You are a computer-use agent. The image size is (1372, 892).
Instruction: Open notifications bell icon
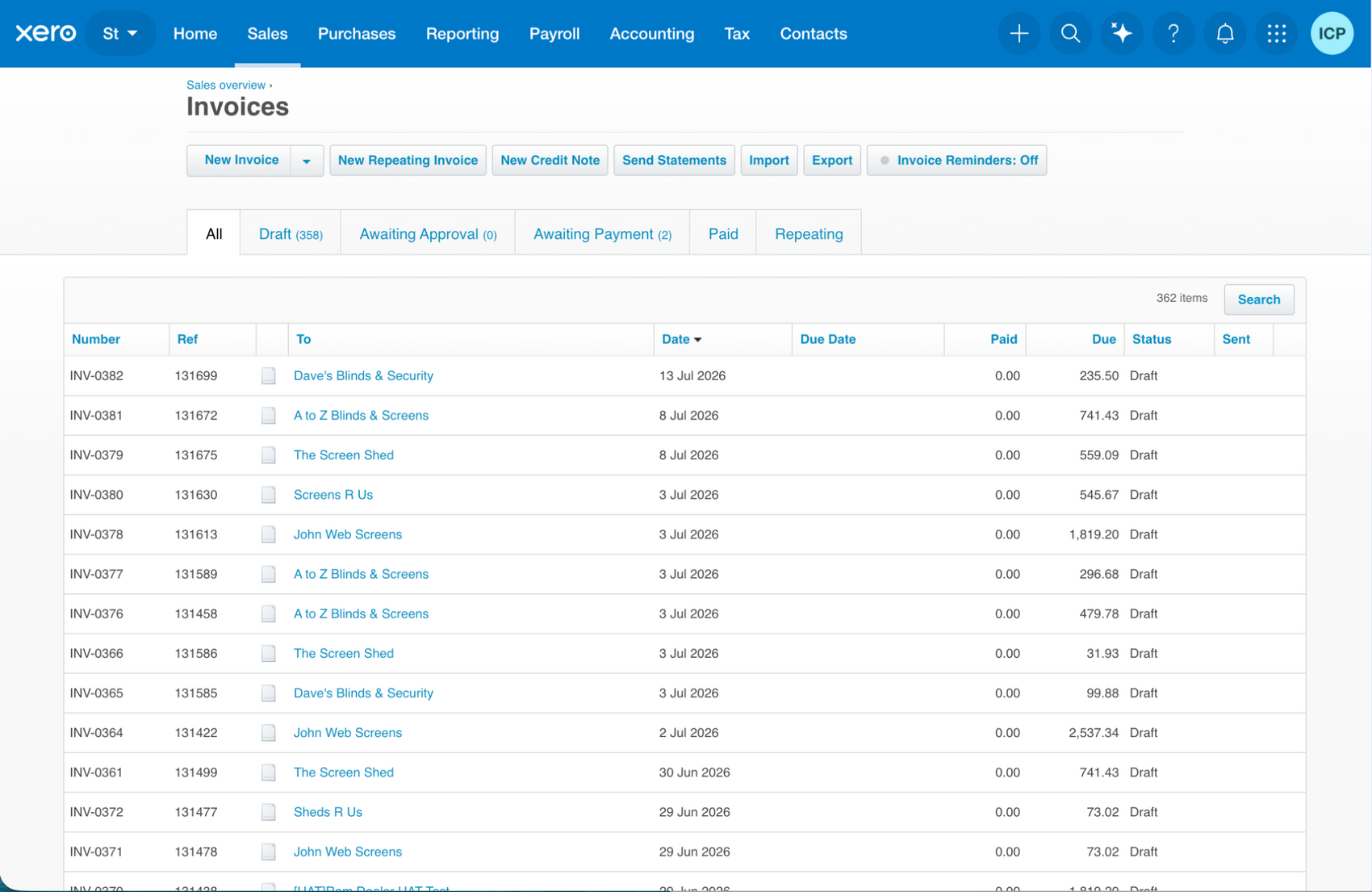click(1225, 33)
